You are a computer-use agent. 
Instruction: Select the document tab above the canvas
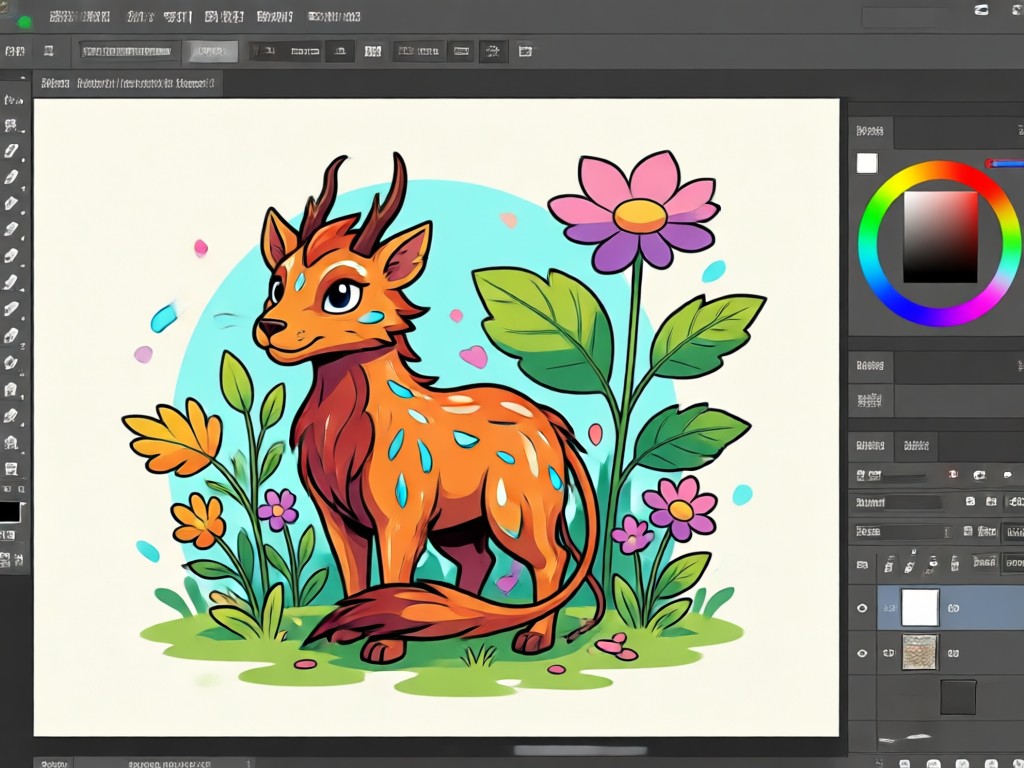tap(127, 84)
